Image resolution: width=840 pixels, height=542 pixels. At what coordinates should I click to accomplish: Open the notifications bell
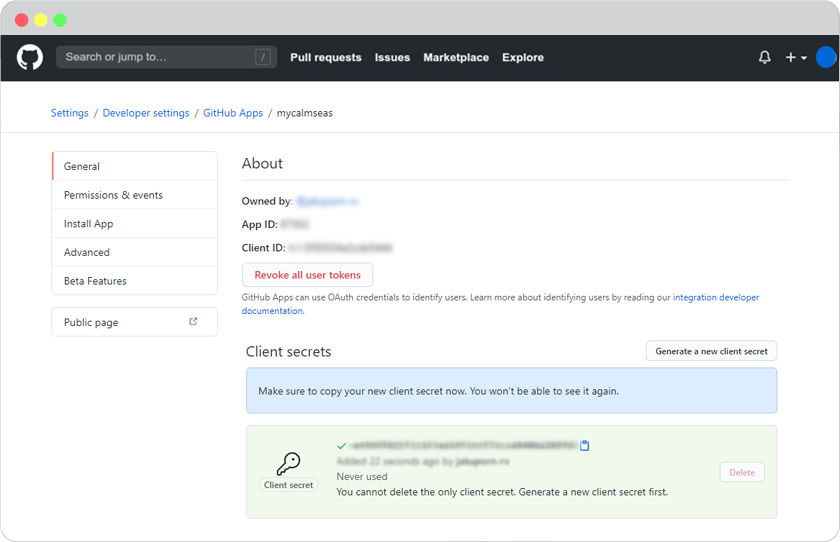tap(764, 57)
